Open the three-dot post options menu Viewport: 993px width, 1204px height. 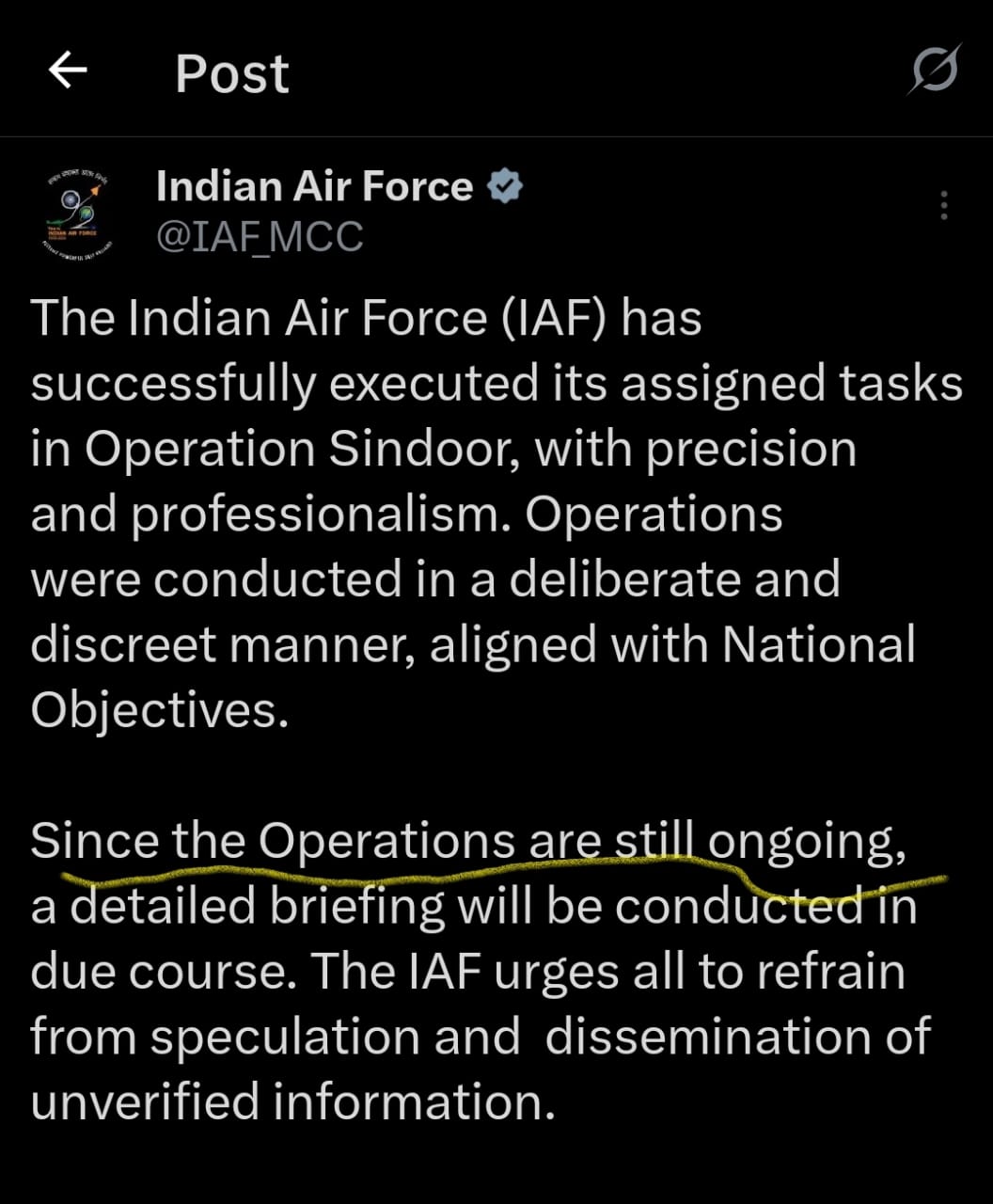(944, 205)
